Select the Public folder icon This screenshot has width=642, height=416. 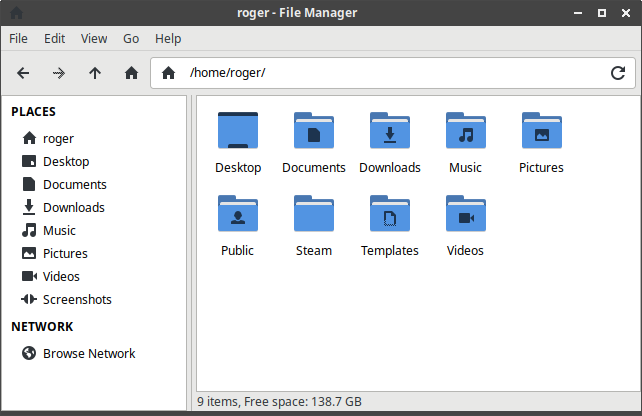(237, 215)
